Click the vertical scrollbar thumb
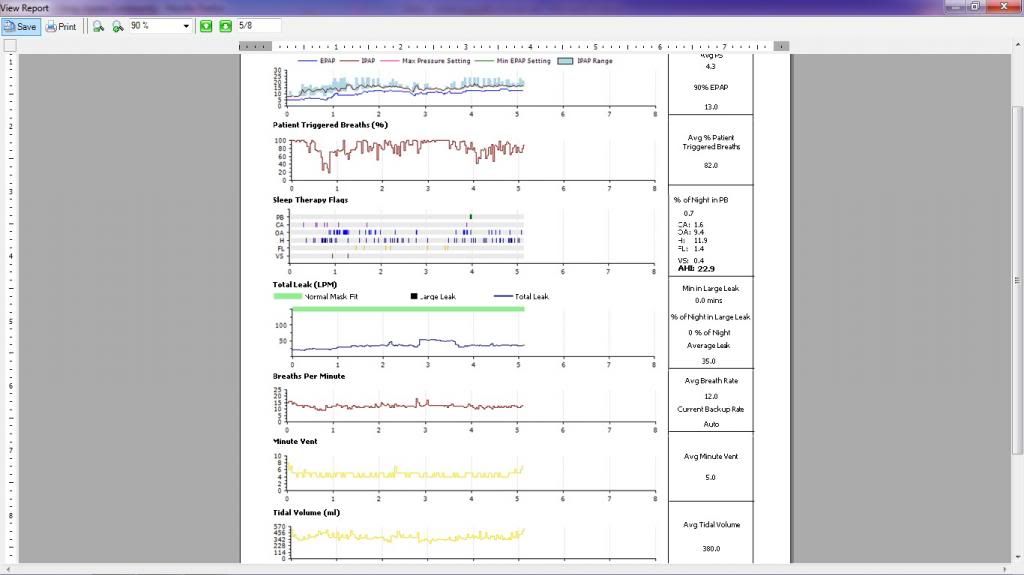Viewport: 1024px width, 575px height. pos(1017,280)
